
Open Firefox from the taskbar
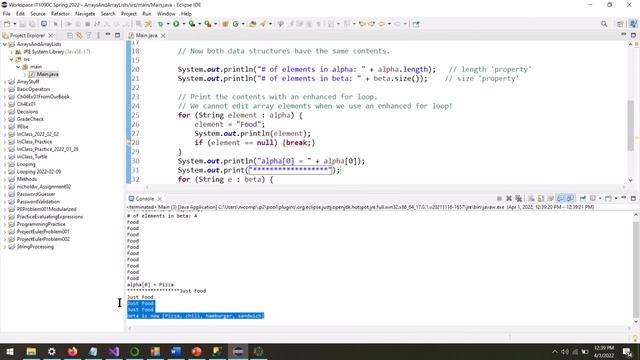[73, 351]
